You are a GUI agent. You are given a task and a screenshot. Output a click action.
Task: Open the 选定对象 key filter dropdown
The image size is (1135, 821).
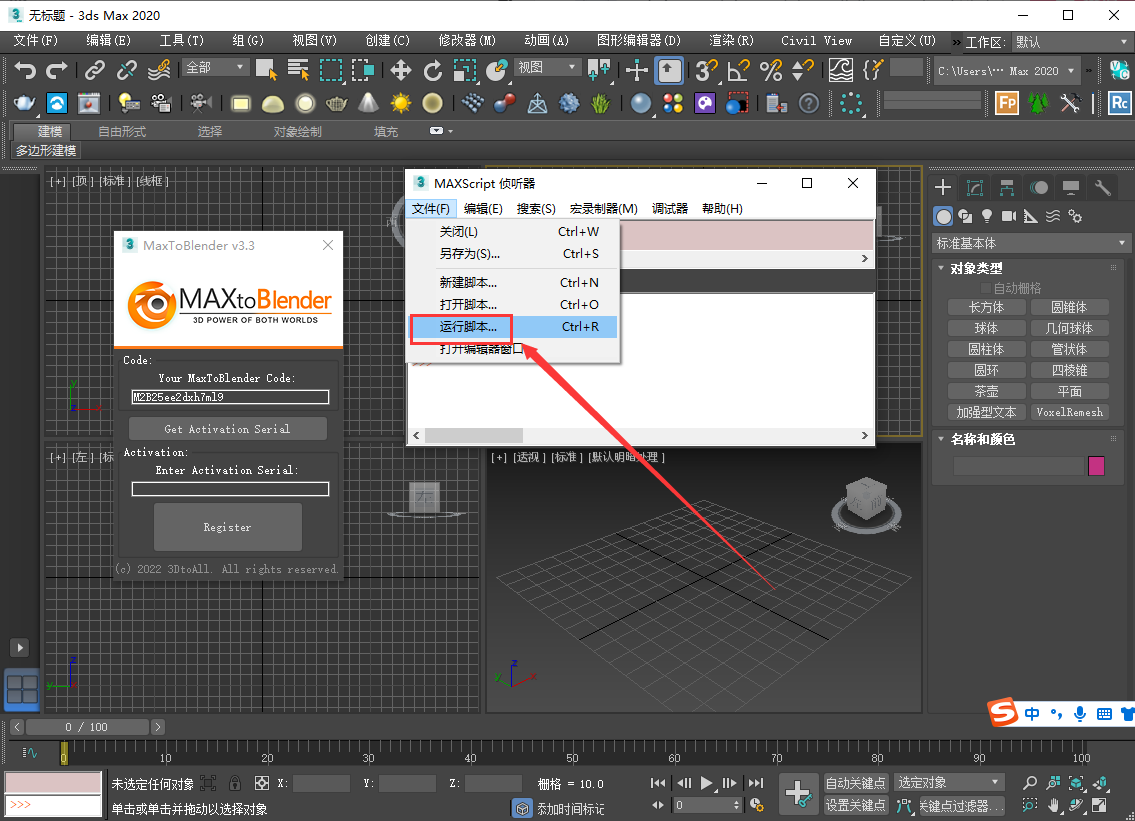[x=949, y=783]
